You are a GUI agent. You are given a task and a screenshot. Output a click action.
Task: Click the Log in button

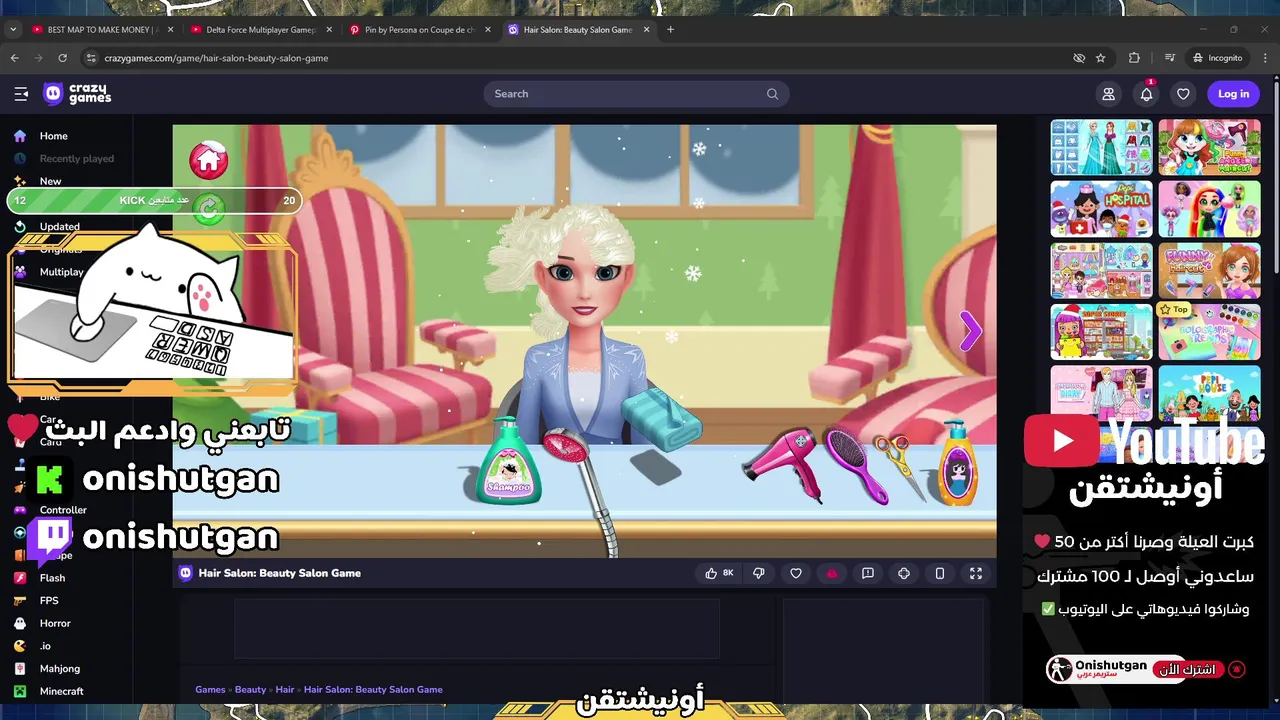click(x=1233, y=94)
